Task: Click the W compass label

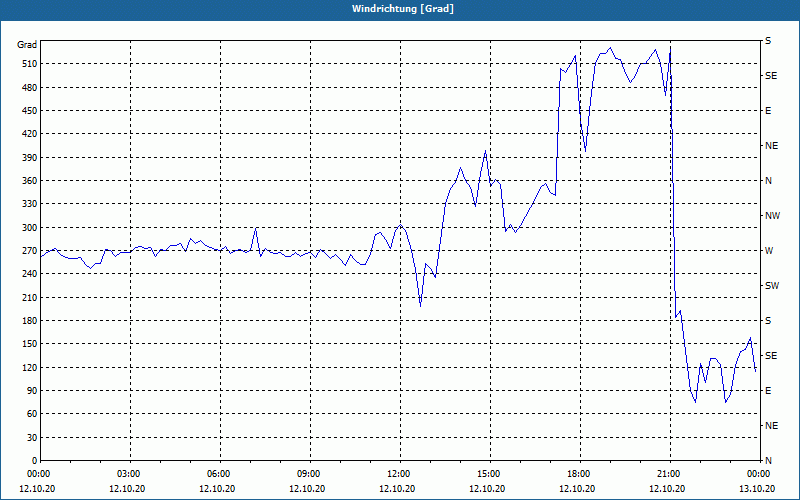Action: (769, 251)
